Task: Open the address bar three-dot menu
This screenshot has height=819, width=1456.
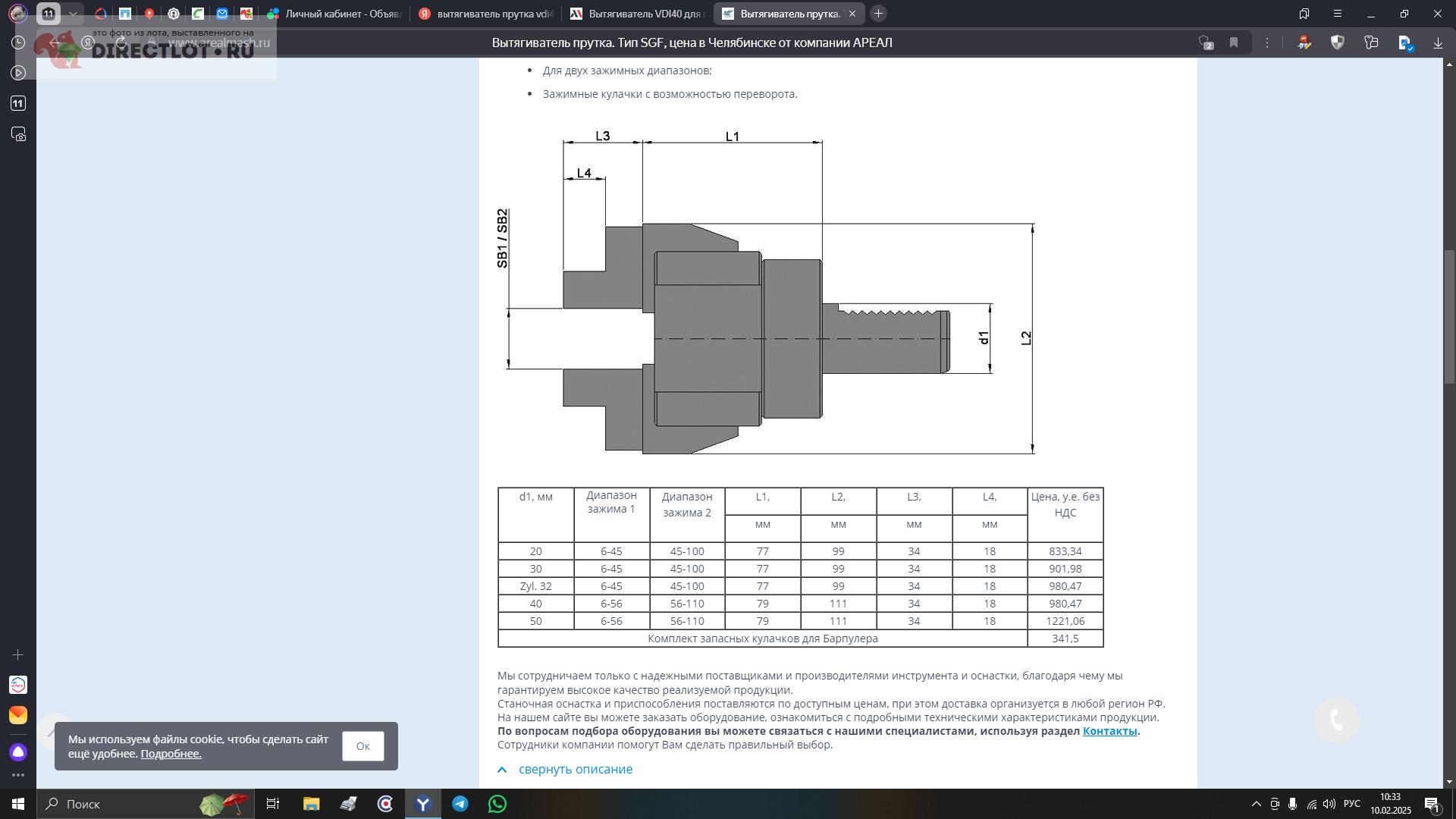Action: (x=1267, y=42)
